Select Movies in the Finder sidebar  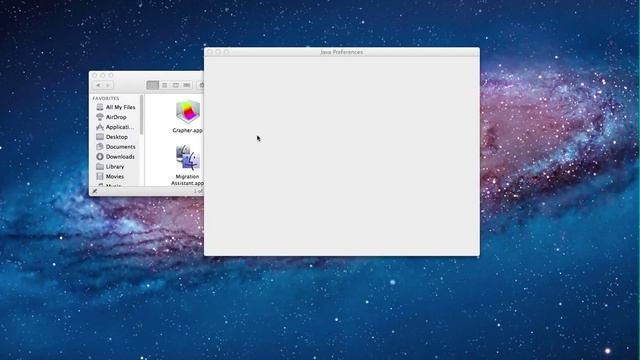click(110, 177)
